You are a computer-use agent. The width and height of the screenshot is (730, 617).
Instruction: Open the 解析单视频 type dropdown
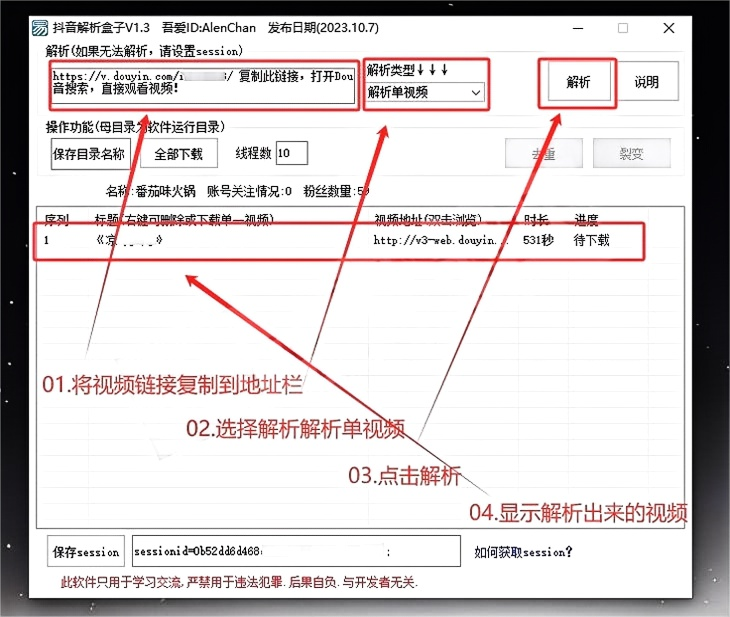(426, 92)
